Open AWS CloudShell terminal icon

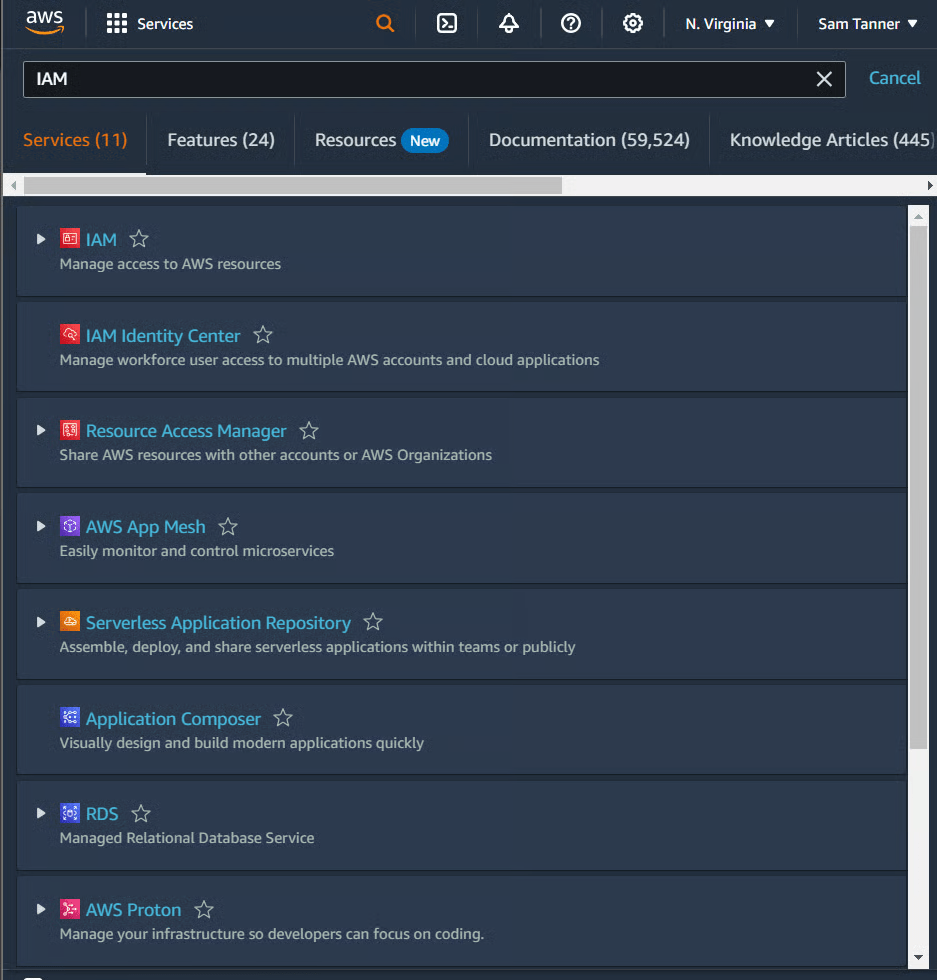pyautogui.click(x=447, y=23)
